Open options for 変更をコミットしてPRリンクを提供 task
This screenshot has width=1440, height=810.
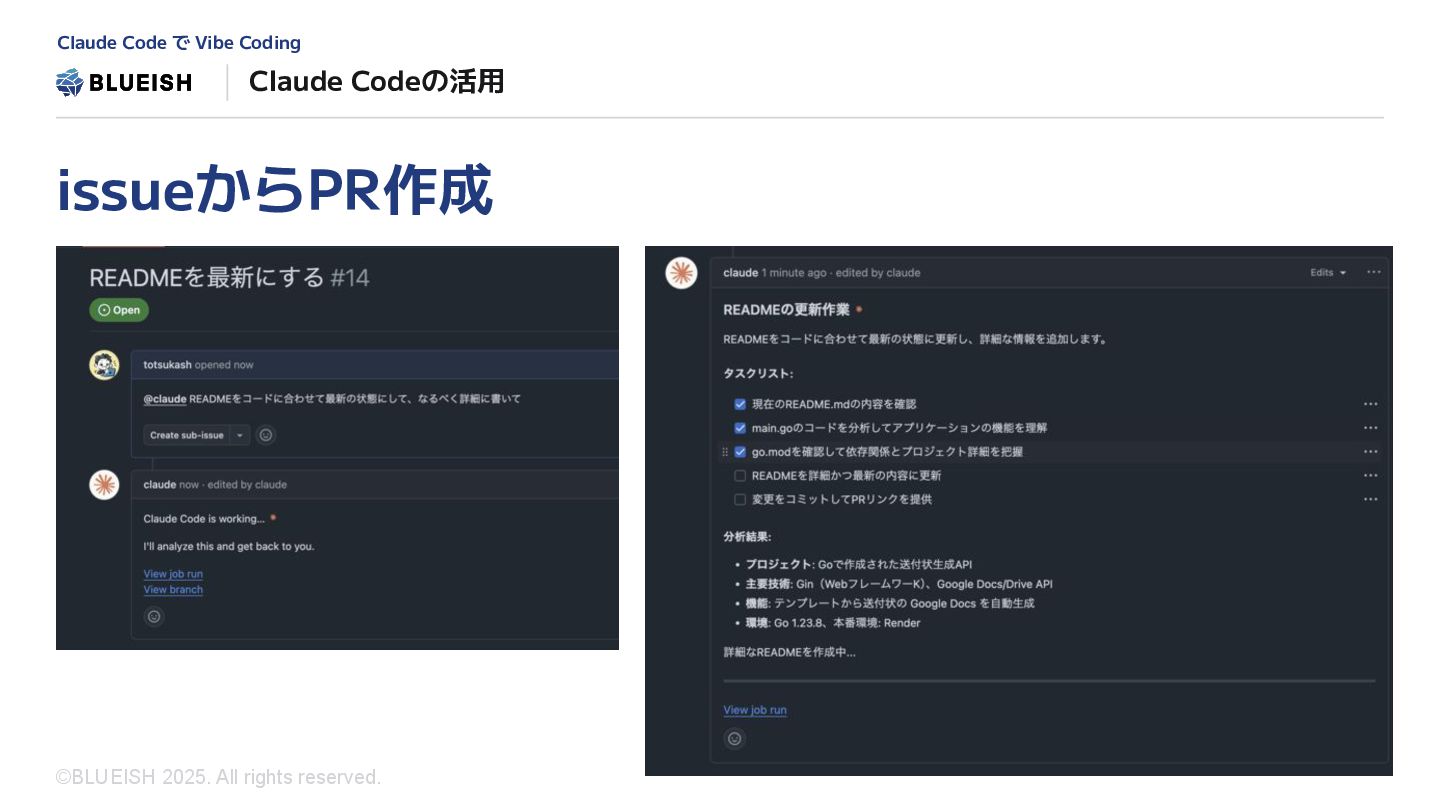coord(1370,499)
